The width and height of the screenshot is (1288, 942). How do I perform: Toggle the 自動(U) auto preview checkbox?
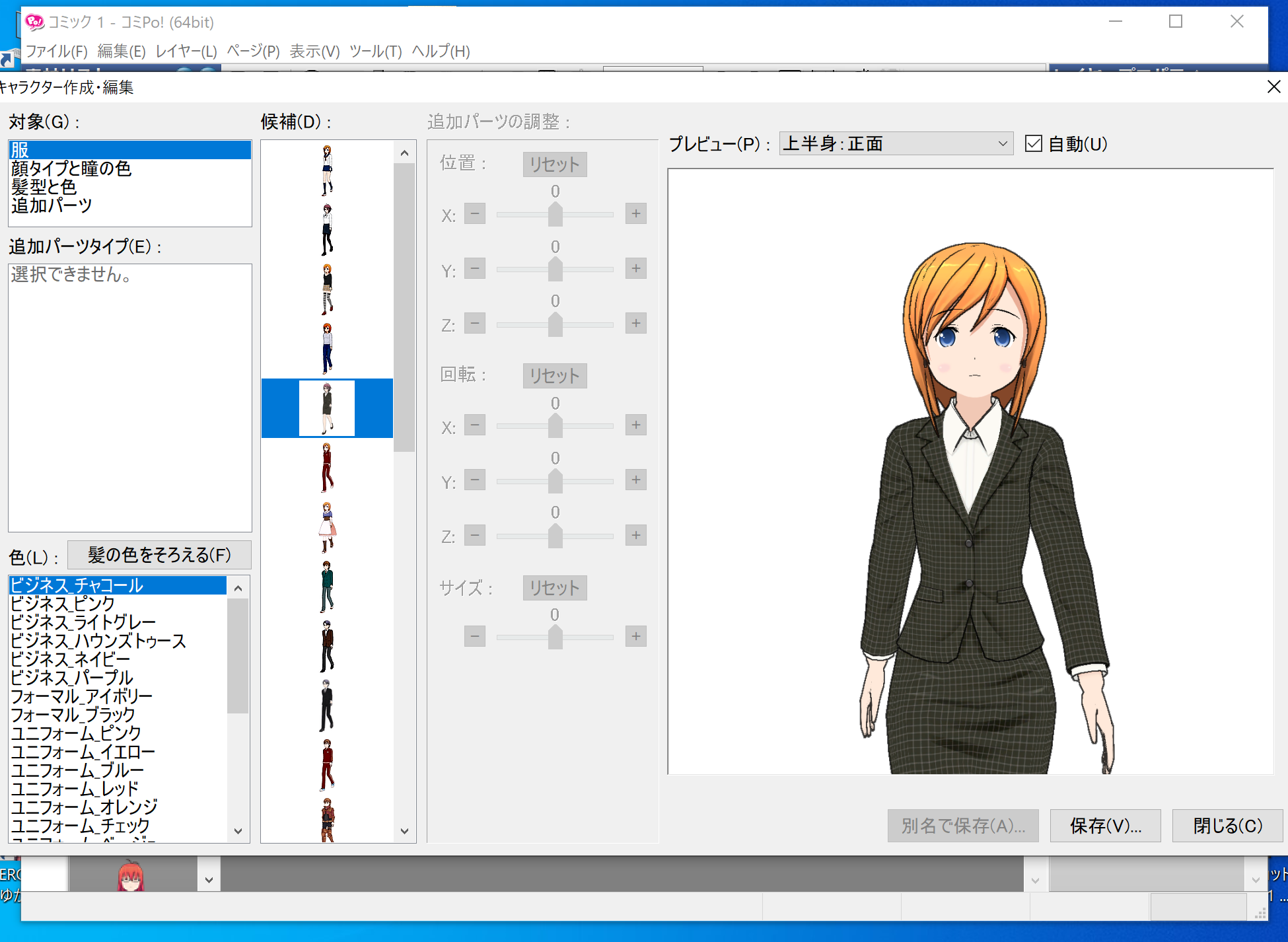(x=1034, y=143)
